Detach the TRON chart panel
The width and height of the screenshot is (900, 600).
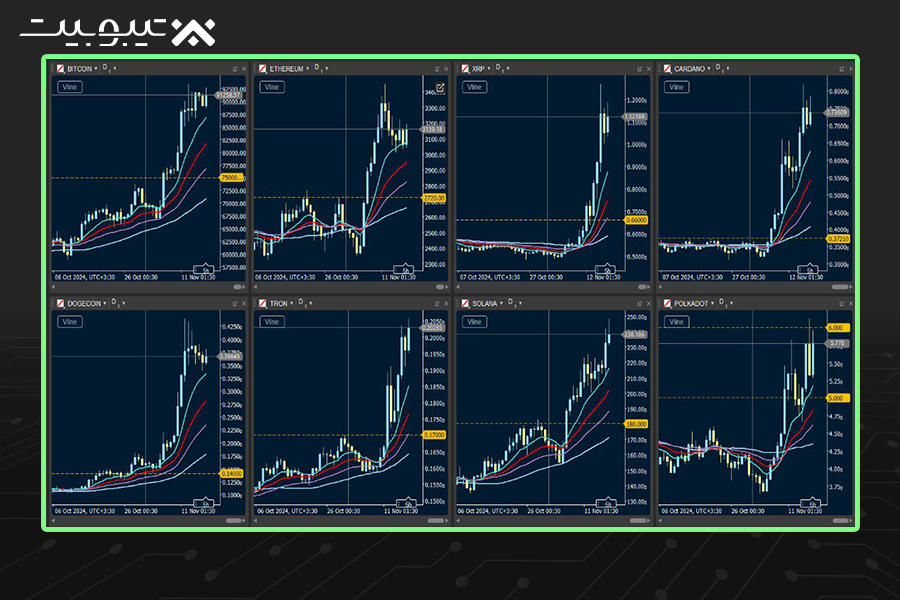click(x=437, y=304)
